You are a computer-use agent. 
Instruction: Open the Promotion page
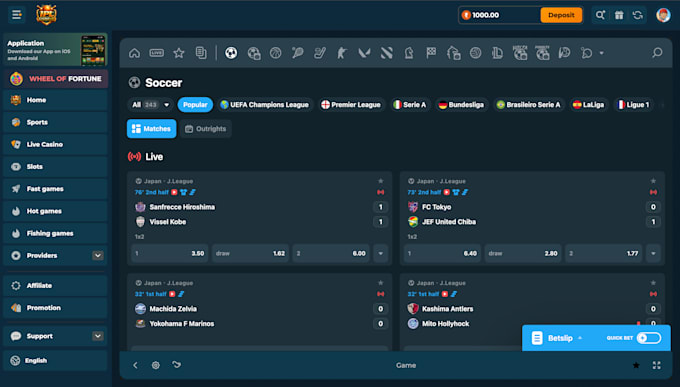pyautogui.click(x=55, y=308)
